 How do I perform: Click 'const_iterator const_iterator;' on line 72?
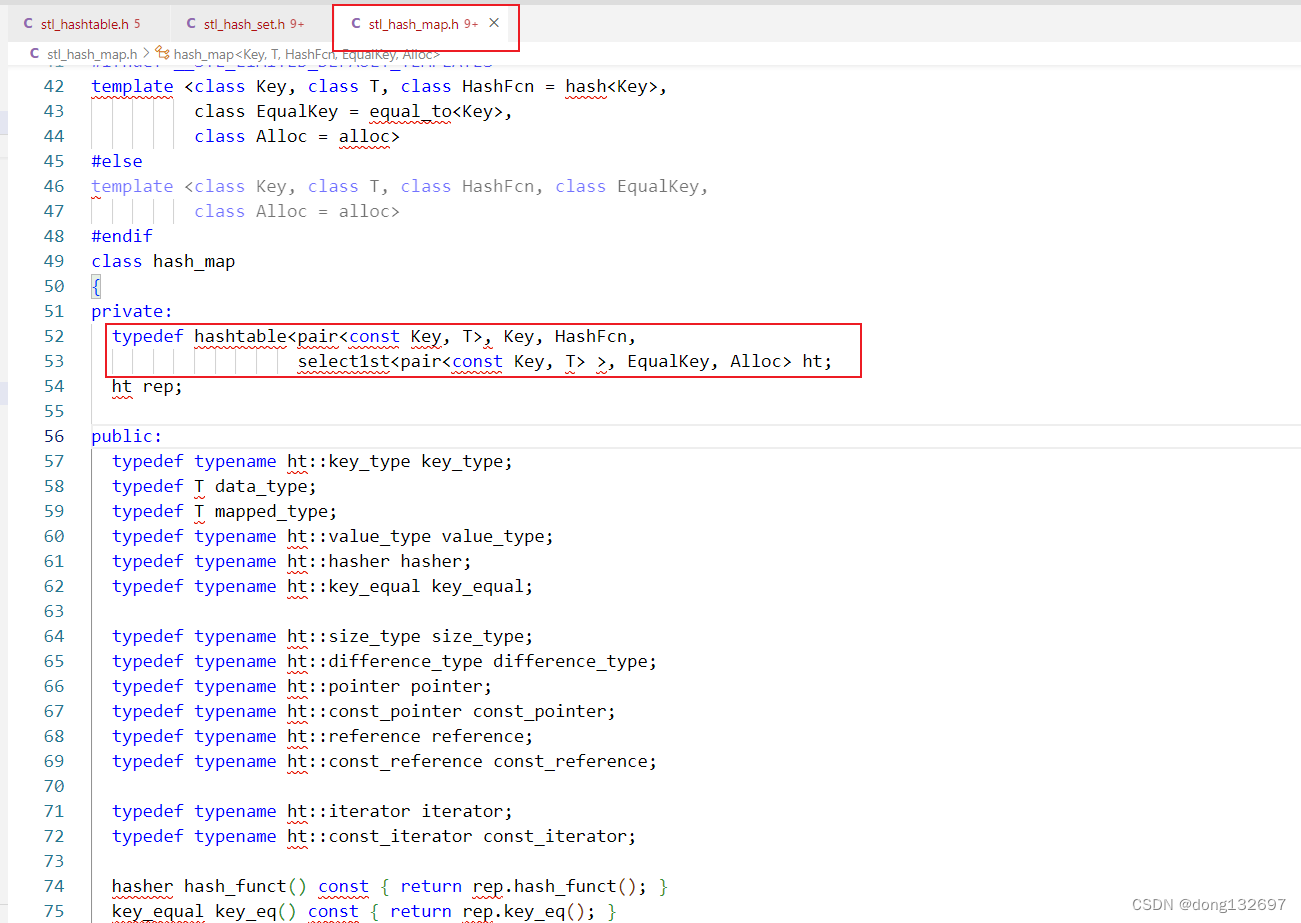pyautogui.click(x=483, y=836)
